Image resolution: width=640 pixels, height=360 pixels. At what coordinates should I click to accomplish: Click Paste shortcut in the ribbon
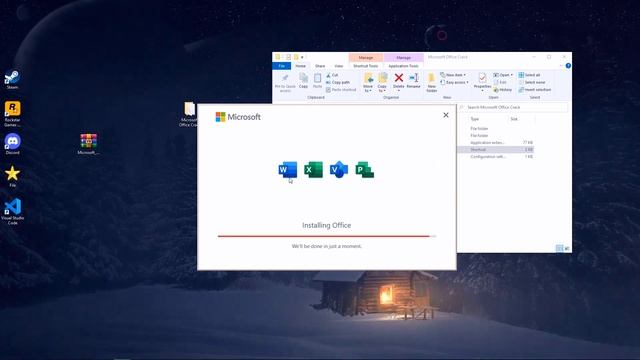(x=341, y=90)
